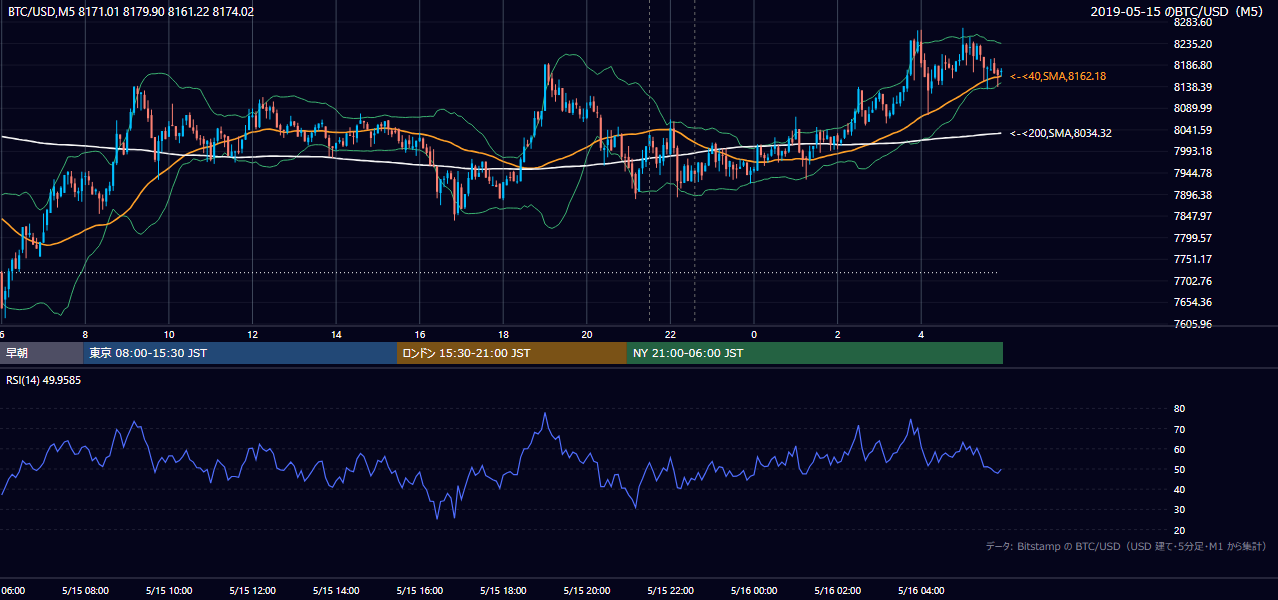The height and width of the screenshot is (600, 1278).
Task: Click the 5/16 00:00 date label
Action: pos(754,591)
